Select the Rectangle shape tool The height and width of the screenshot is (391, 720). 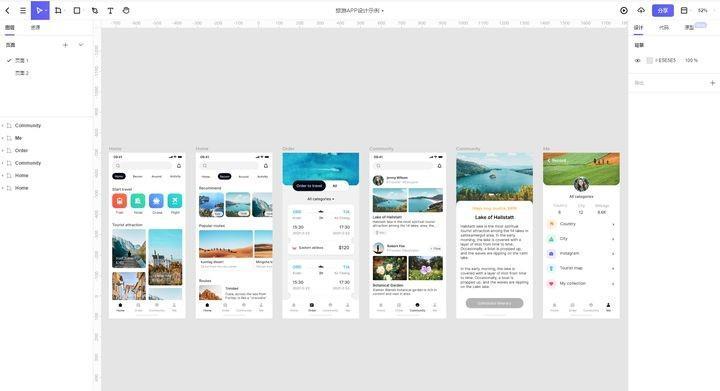tap(77, 11)
